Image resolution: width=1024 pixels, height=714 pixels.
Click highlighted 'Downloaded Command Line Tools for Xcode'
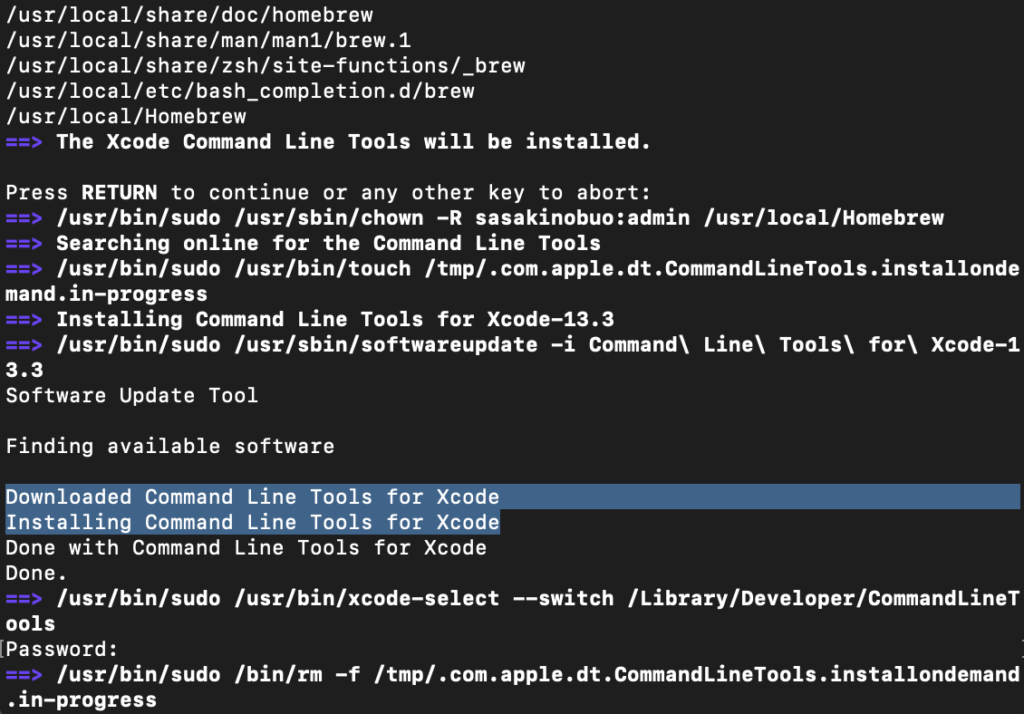click(253, 497)
